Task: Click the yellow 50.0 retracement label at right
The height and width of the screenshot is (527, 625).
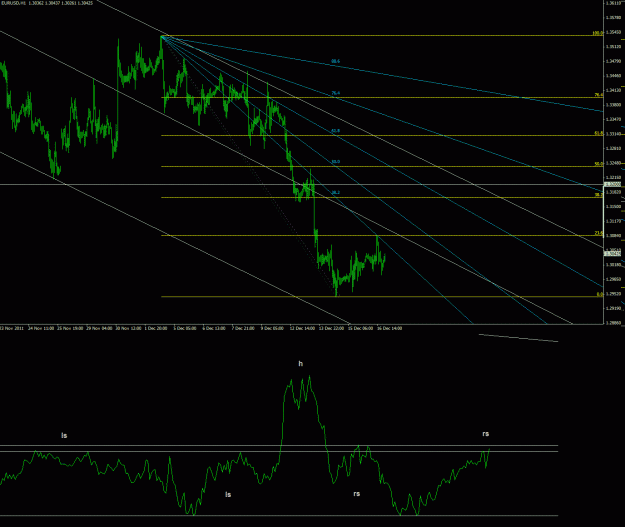Action: (599, 164)
